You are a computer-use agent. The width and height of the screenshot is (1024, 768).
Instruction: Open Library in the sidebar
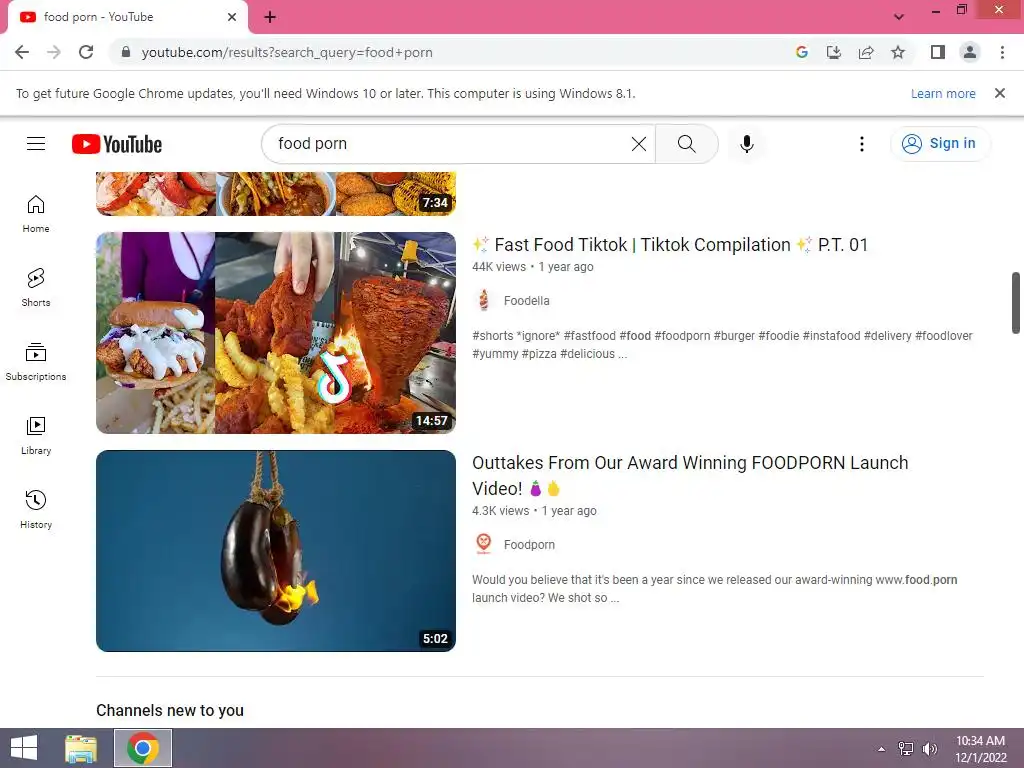[x=36, y=436]
